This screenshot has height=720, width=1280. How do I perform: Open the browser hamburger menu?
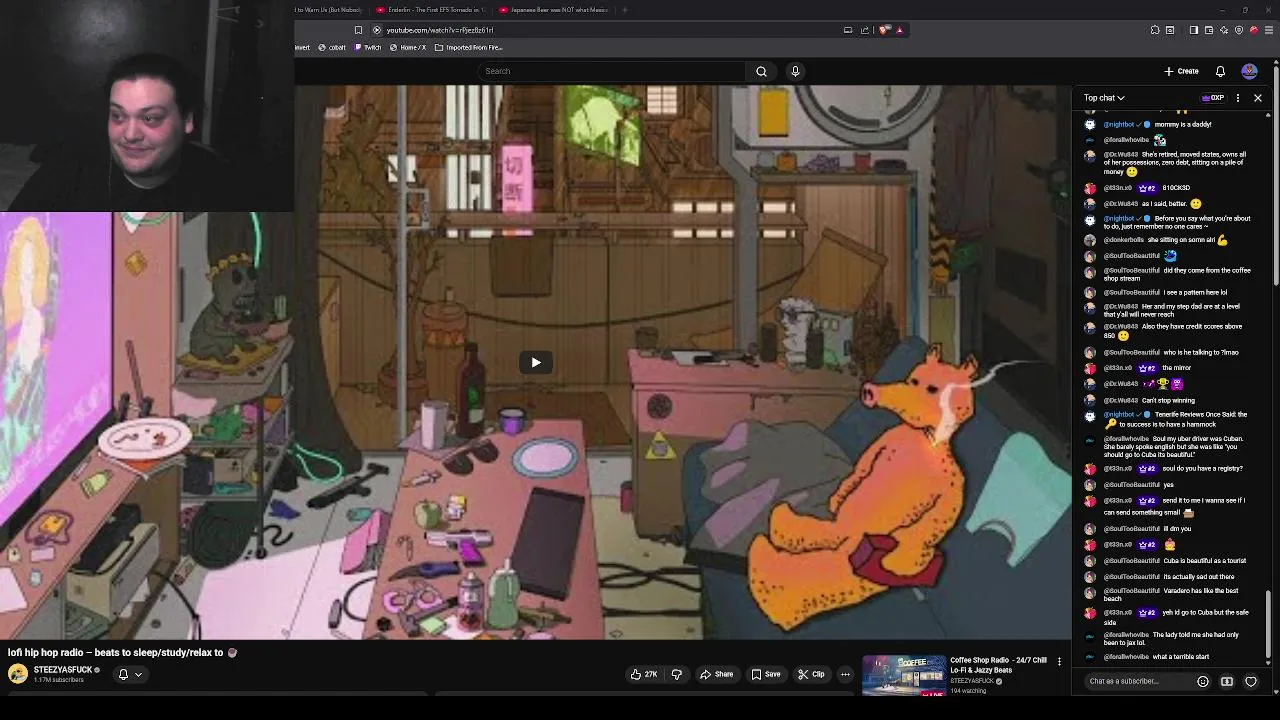tap(1270, 30)
